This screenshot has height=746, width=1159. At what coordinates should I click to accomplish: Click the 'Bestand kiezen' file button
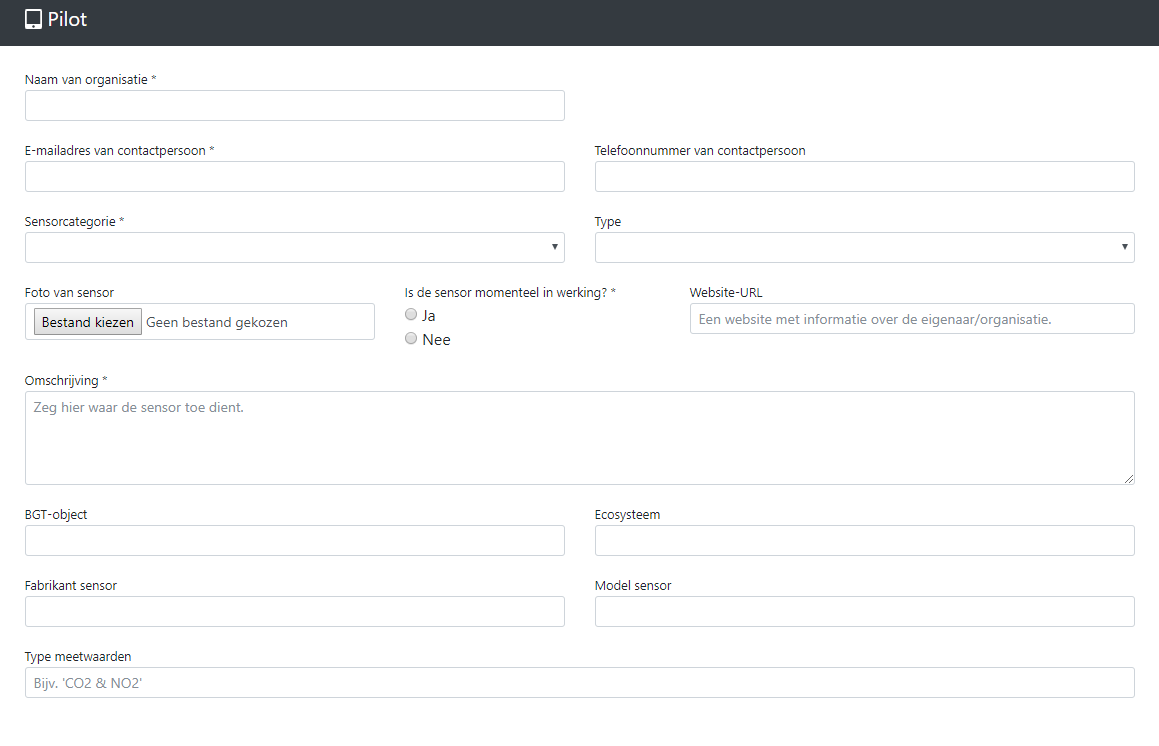[x=88, y=323]
